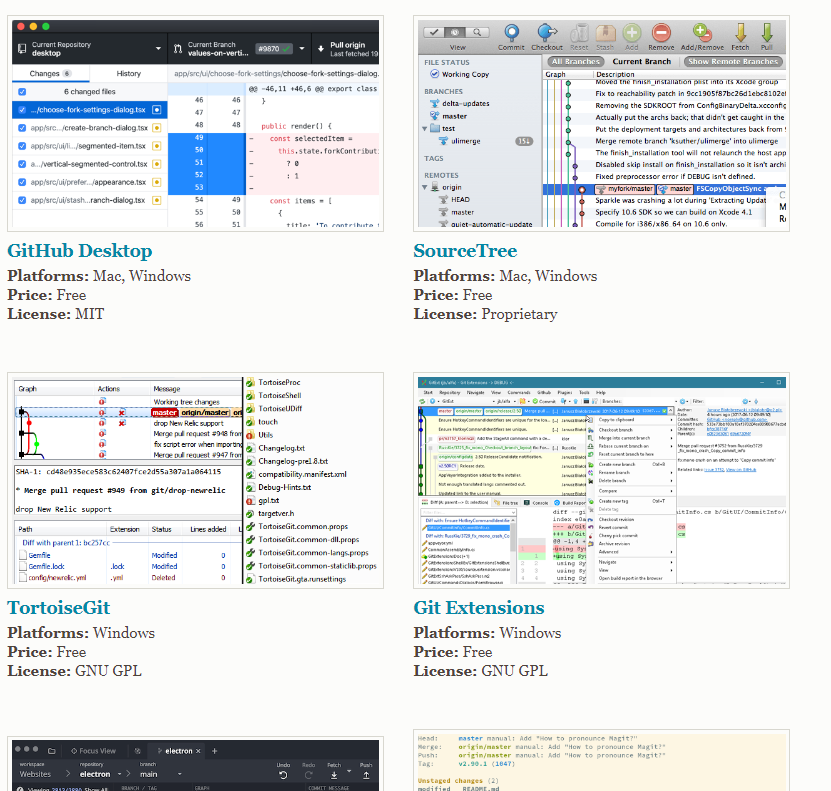Click red Remove icon in SourceTree toolbar
The image size is (831, 791).
[661, 33]
